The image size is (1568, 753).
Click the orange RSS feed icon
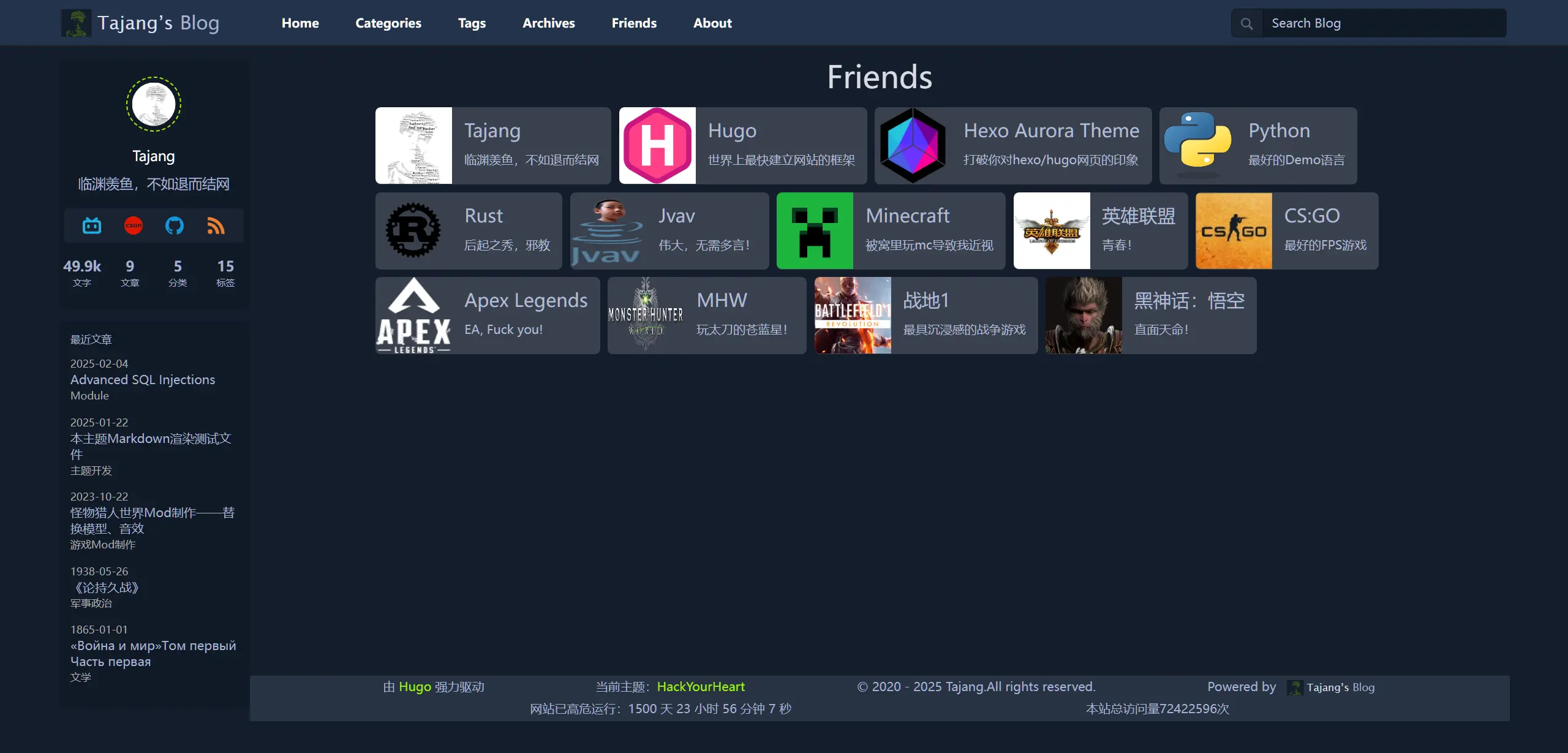coord(216,225)
